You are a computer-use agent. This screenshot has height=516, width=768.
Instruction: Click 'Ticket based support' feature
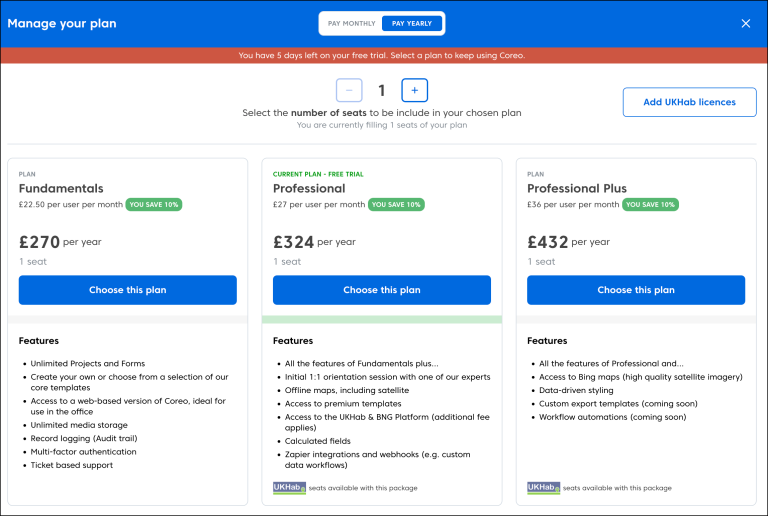[x=72, y=465]
